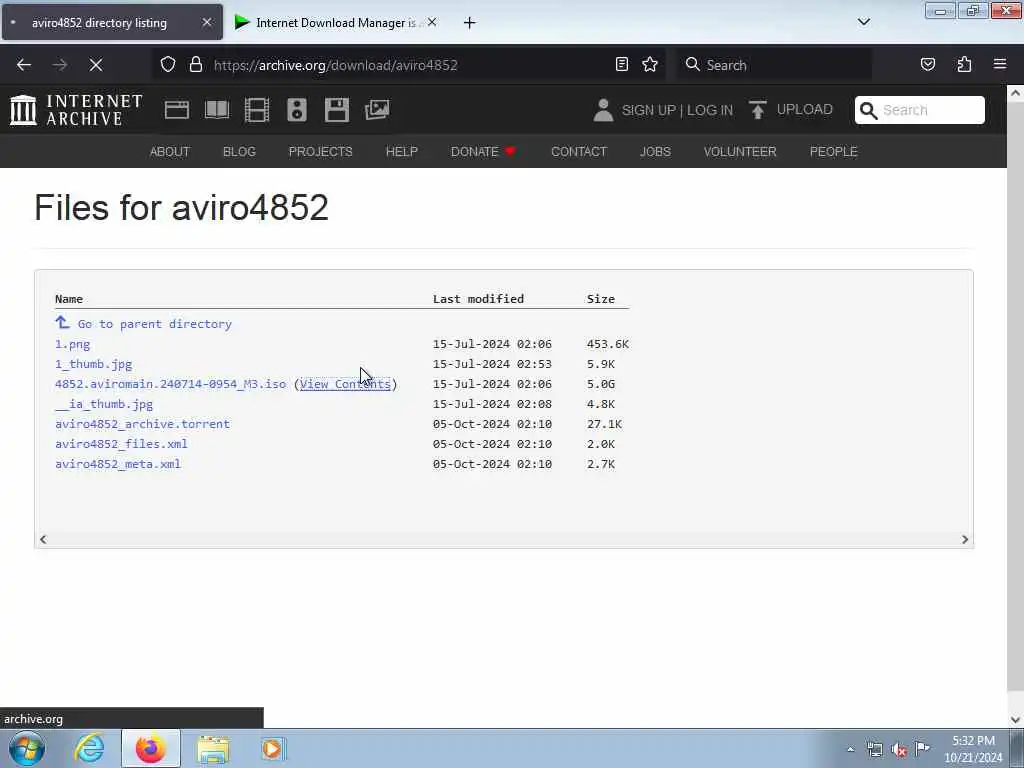Stop loading the page
The image size is (1024, 768).
point(96,65)
